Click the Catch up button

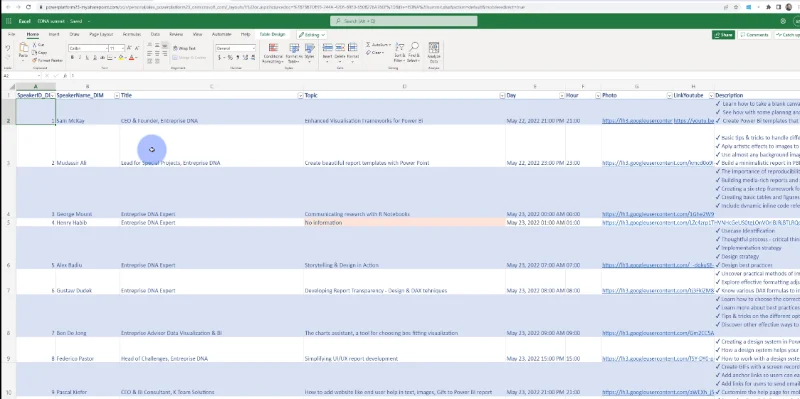tap(787, 35)
